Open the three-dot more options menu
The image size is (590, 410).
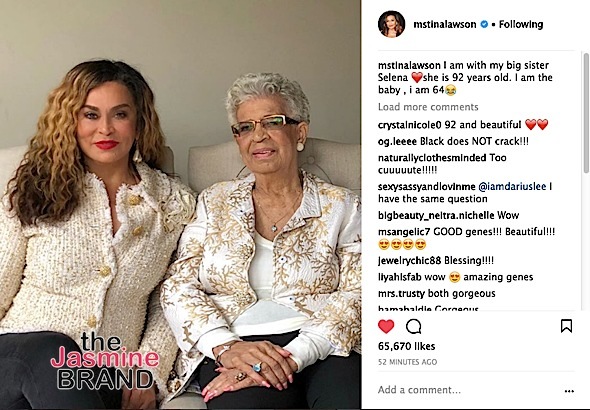(569, 391)
